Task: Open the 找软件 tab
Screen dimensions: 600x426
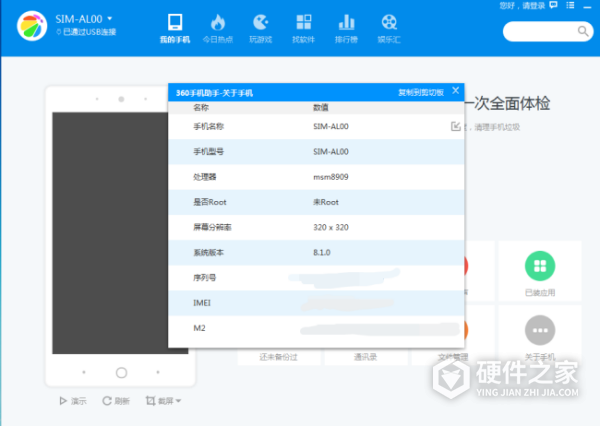Action: tap(303, 28)
